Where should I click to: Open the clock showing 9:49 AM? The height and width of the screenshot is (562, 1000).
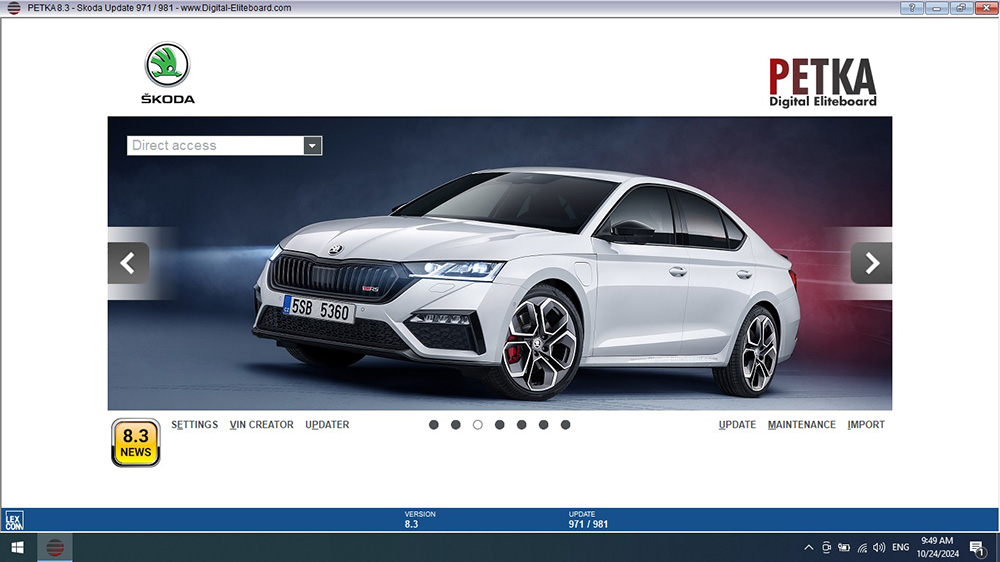(x=938, y=547)
